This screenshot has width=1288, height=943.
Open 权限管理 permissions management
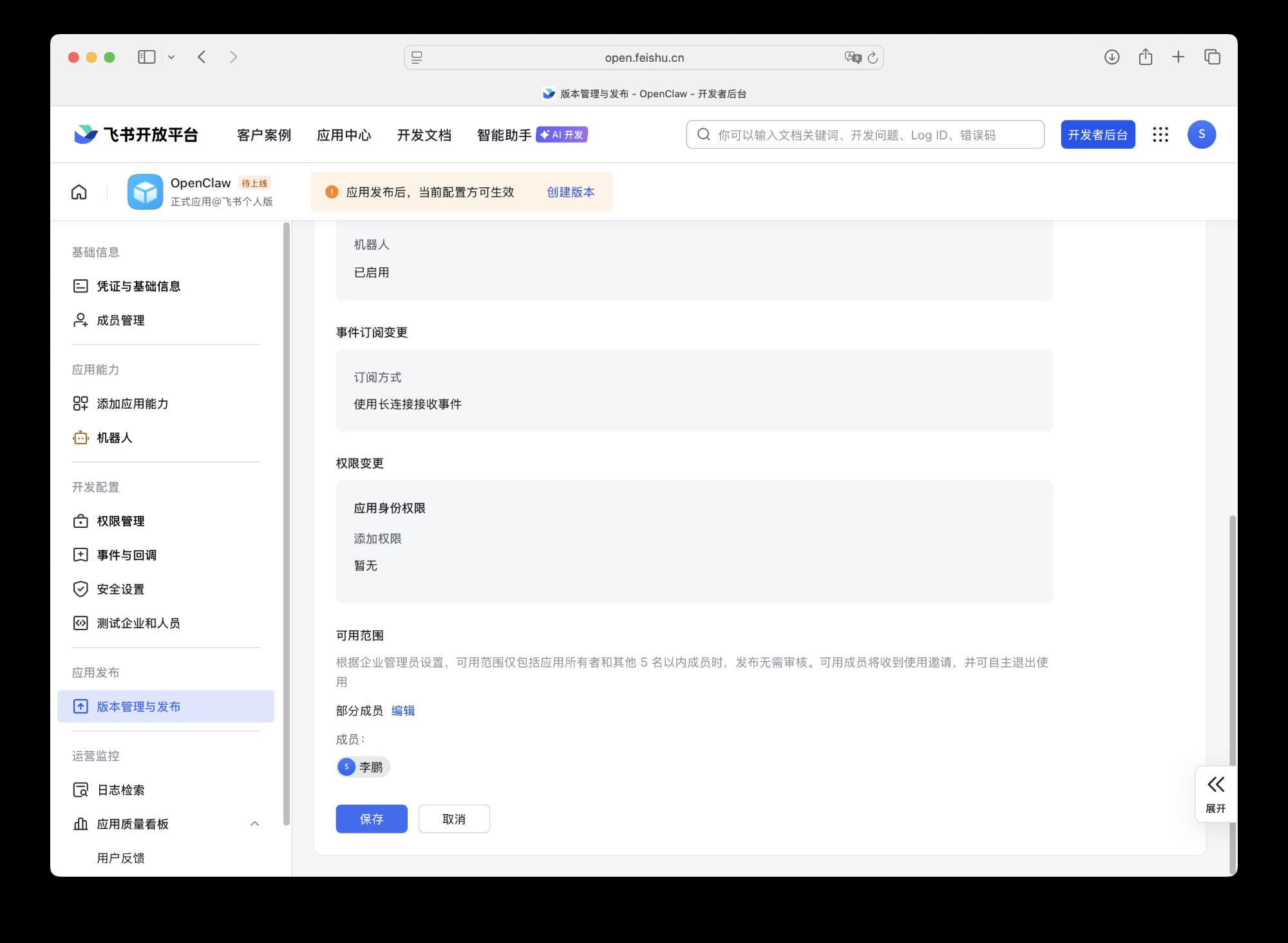[120, 521]
